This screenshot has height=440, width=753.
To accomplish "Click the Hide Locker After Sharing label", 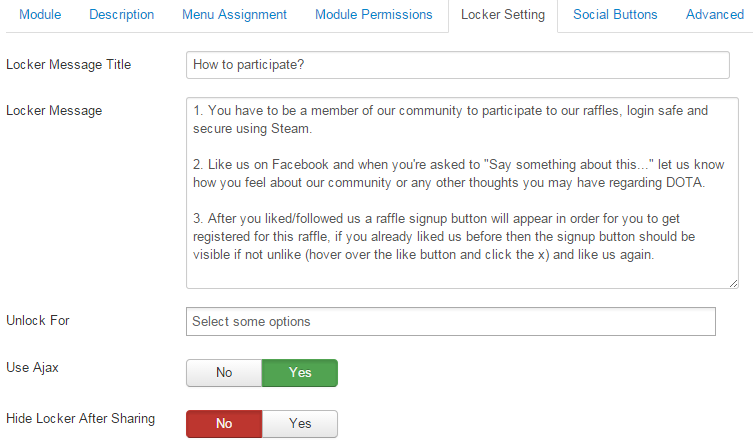I will click(x=80, y=419).
